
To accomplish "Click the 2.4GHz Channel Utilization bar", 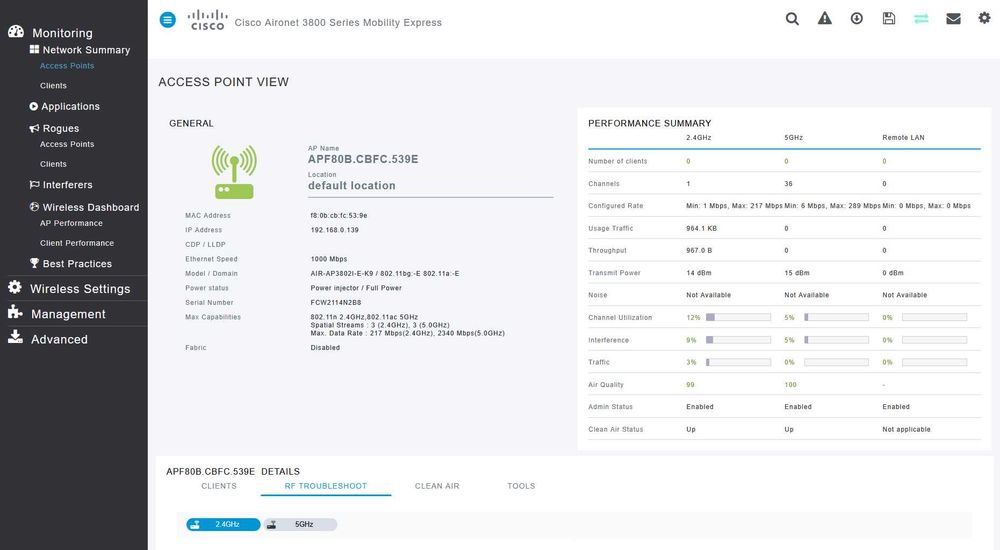I will [738, 317].
